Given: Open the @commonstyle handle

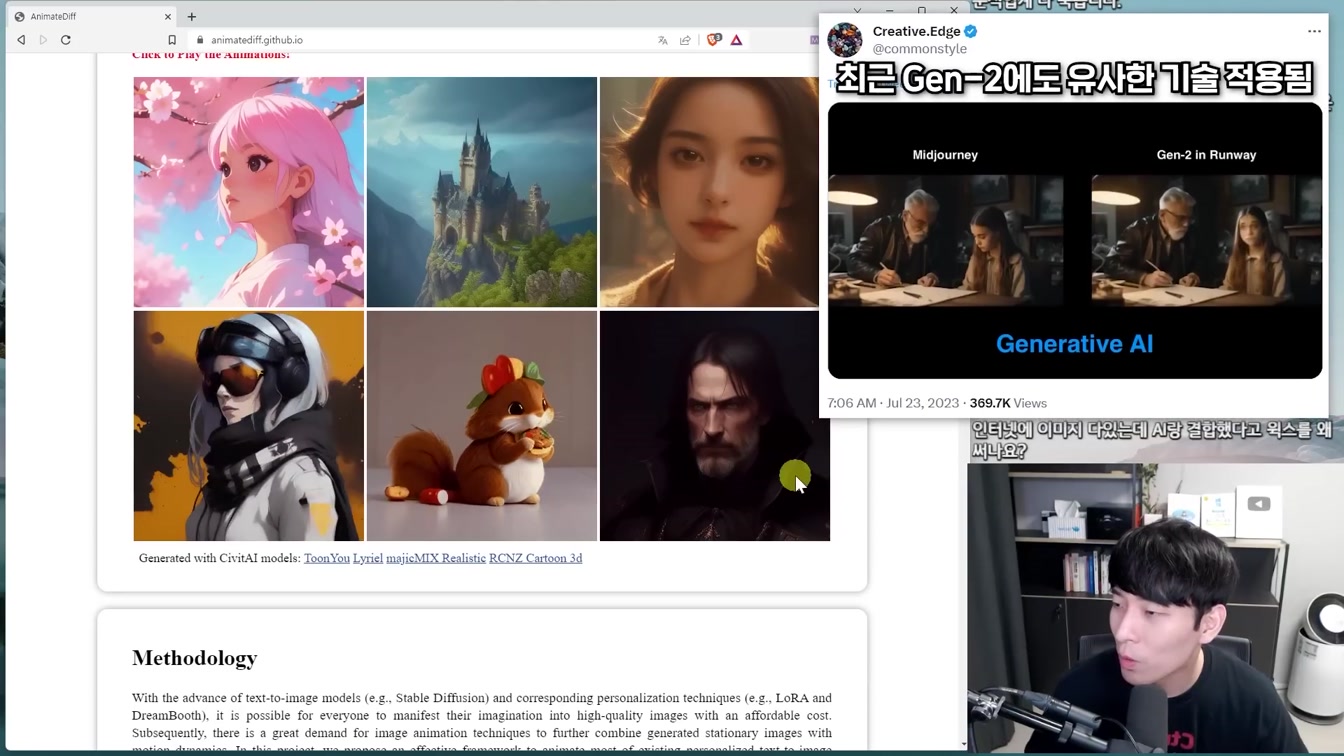Looking at the screenshot, I should [x=920, y=48].
